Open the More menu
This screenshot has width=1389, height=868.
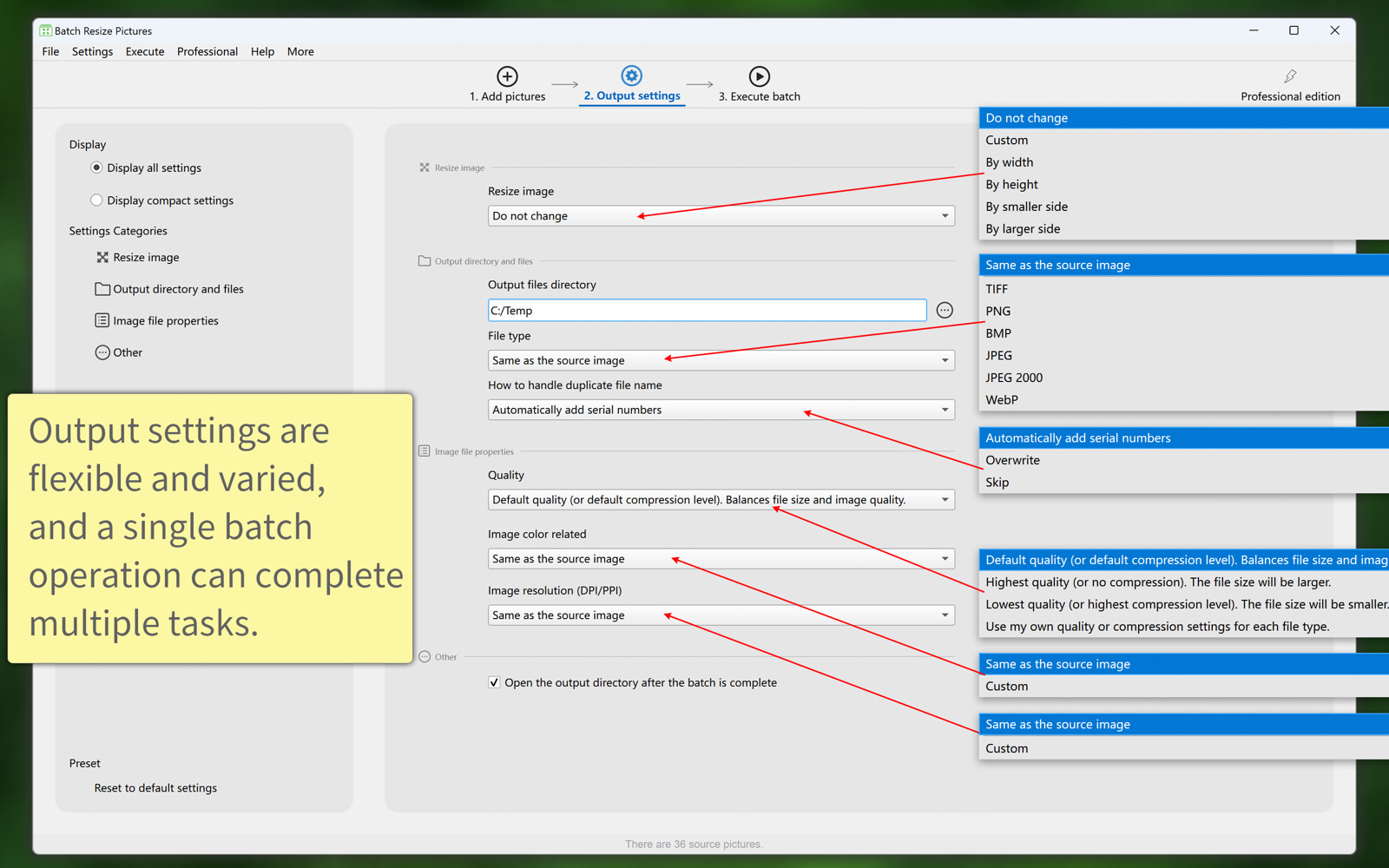tap(300, 51)
